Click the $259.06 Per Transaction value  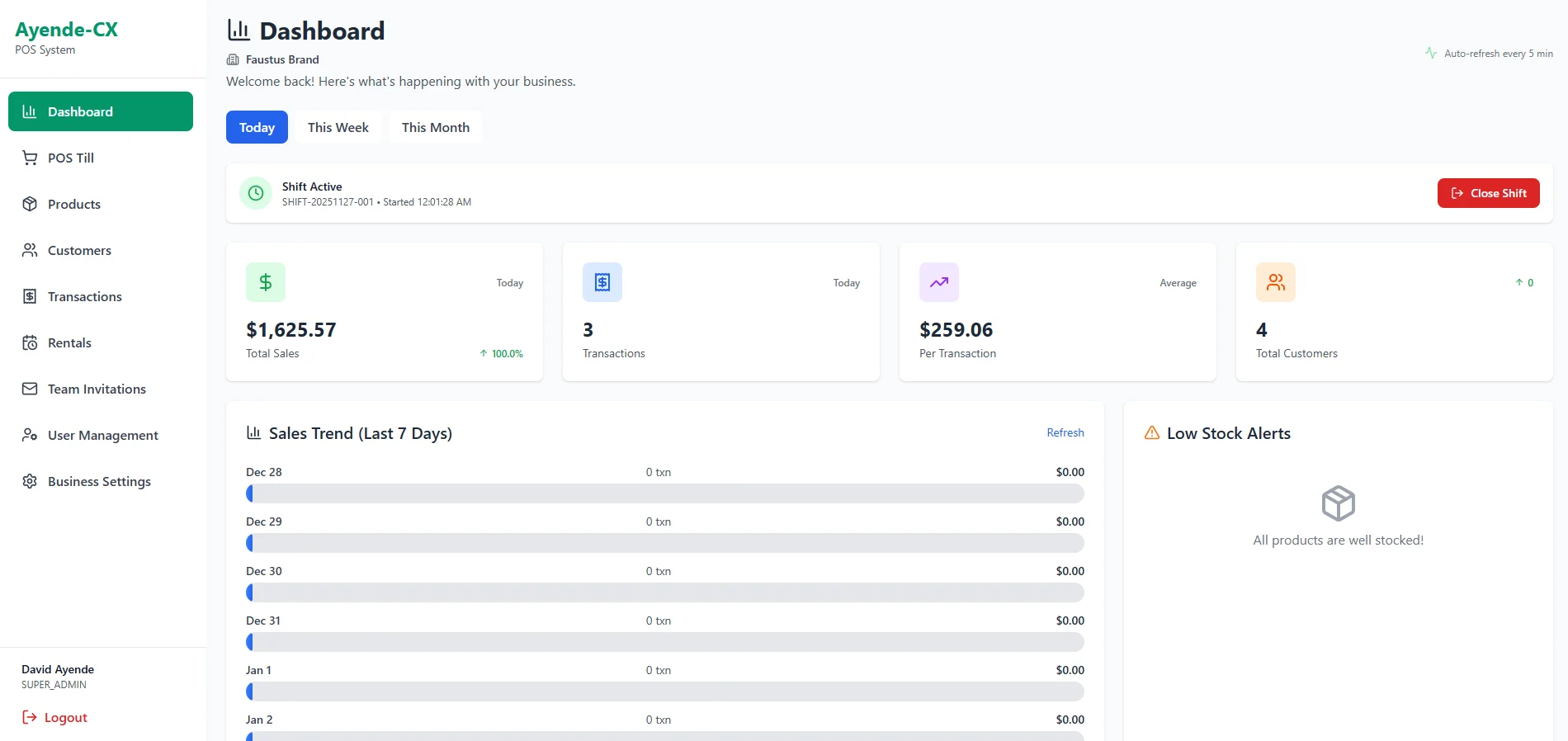[956, 330]
